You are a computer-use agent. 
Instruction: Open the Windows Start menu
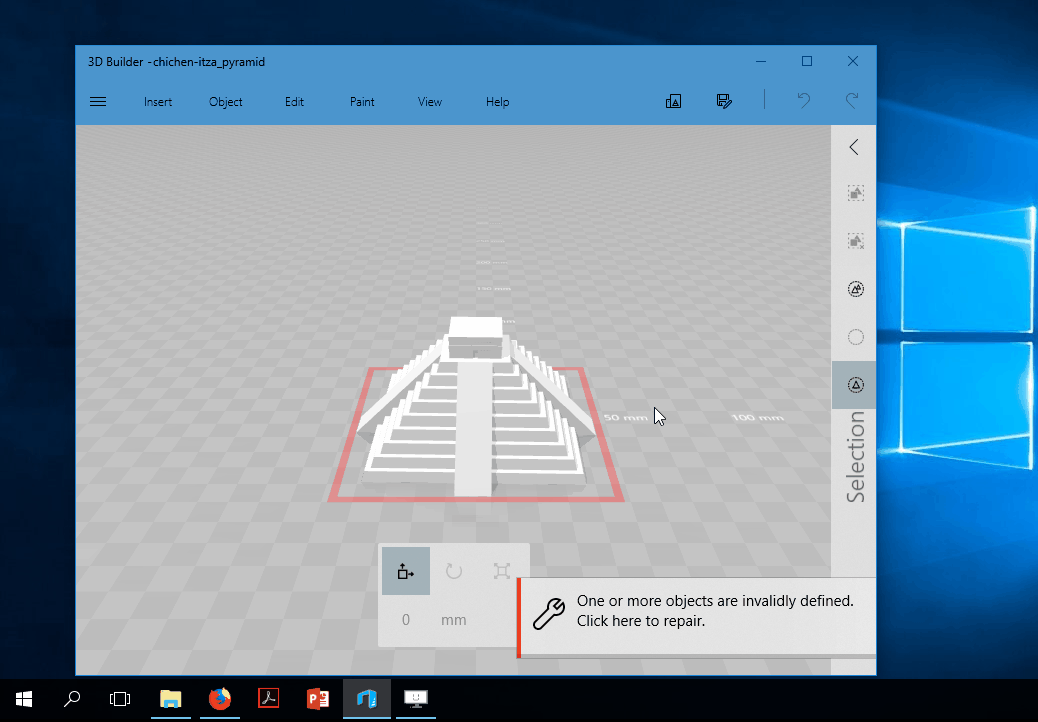[24, 699]
